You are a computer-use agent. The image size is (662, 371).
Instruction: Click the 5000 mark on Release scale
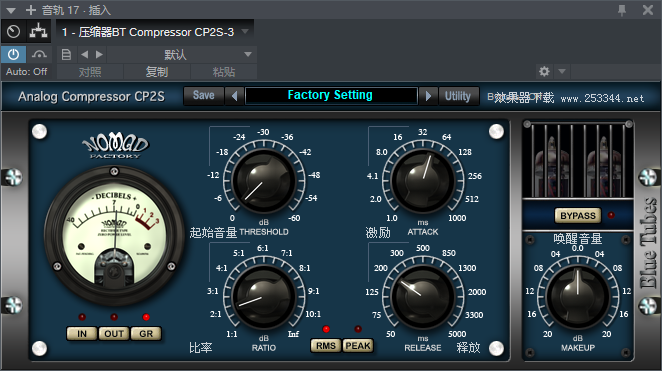click(x=457, y=334)
